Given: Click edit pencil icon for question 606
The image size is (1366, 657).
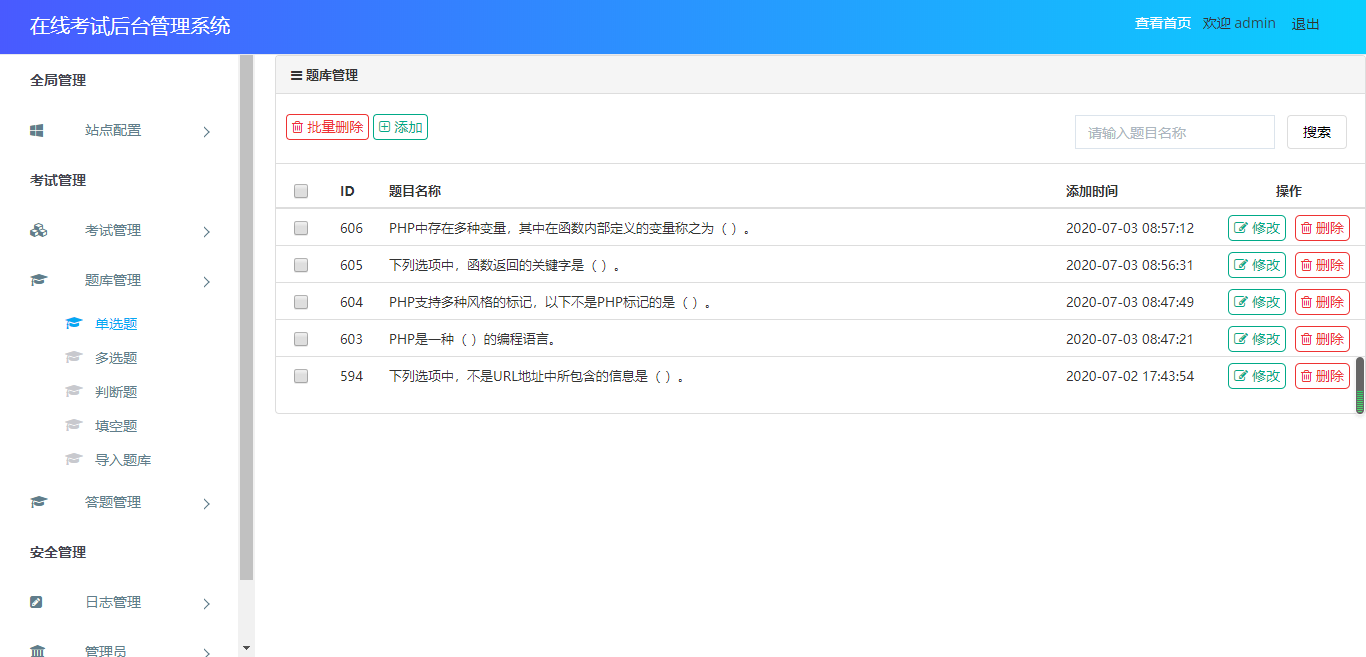Looking at the screenshot, I should tap(1241, 228).
